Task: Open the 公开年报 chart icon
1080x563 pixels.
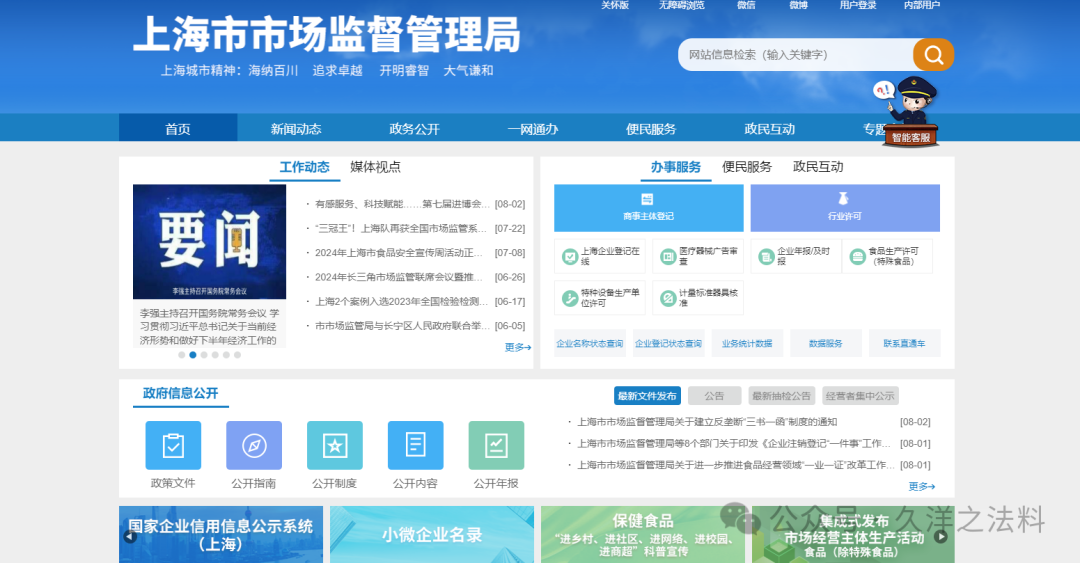Action: tap(496, 445)
